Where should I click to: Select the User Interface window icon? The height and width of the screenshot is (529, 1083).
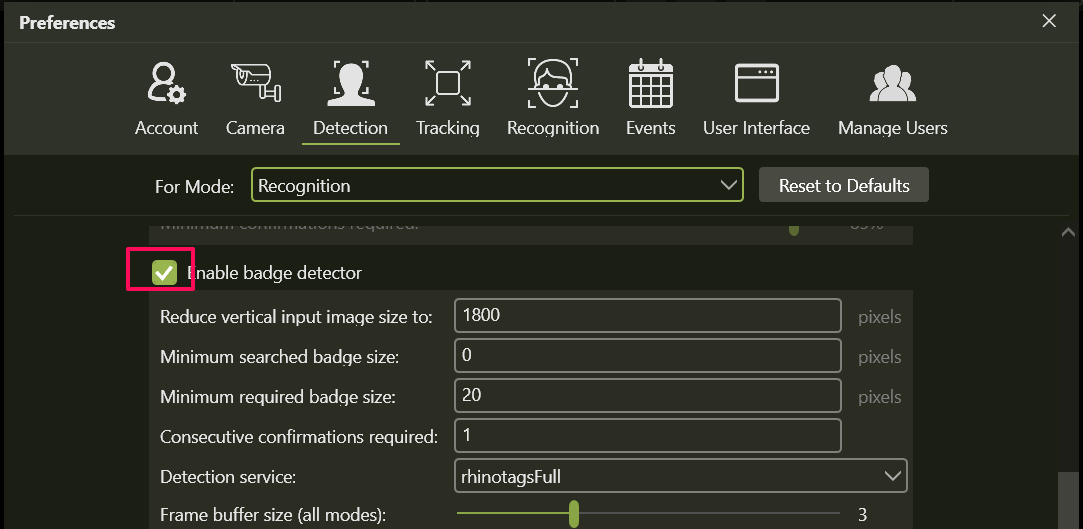tap(756, 84)
